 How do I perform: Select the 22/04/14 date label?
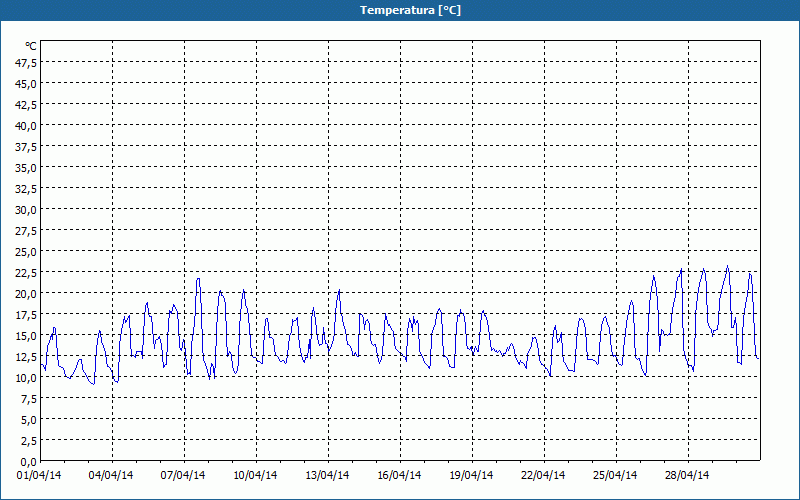point(543,476)
